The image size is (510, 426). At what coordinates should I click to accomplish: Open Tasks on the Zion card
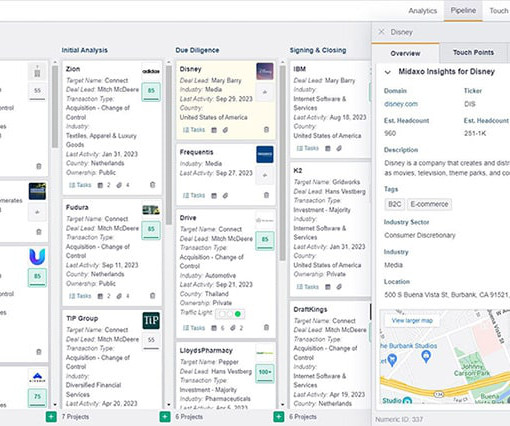coord(80,185)
